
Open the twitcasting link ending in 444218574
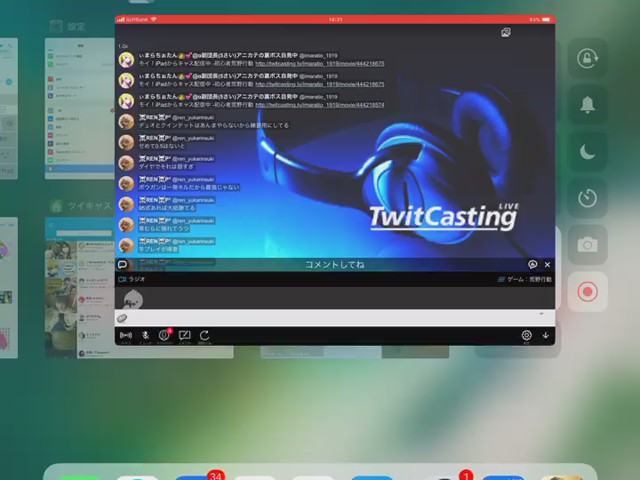[x=320, y=105]
